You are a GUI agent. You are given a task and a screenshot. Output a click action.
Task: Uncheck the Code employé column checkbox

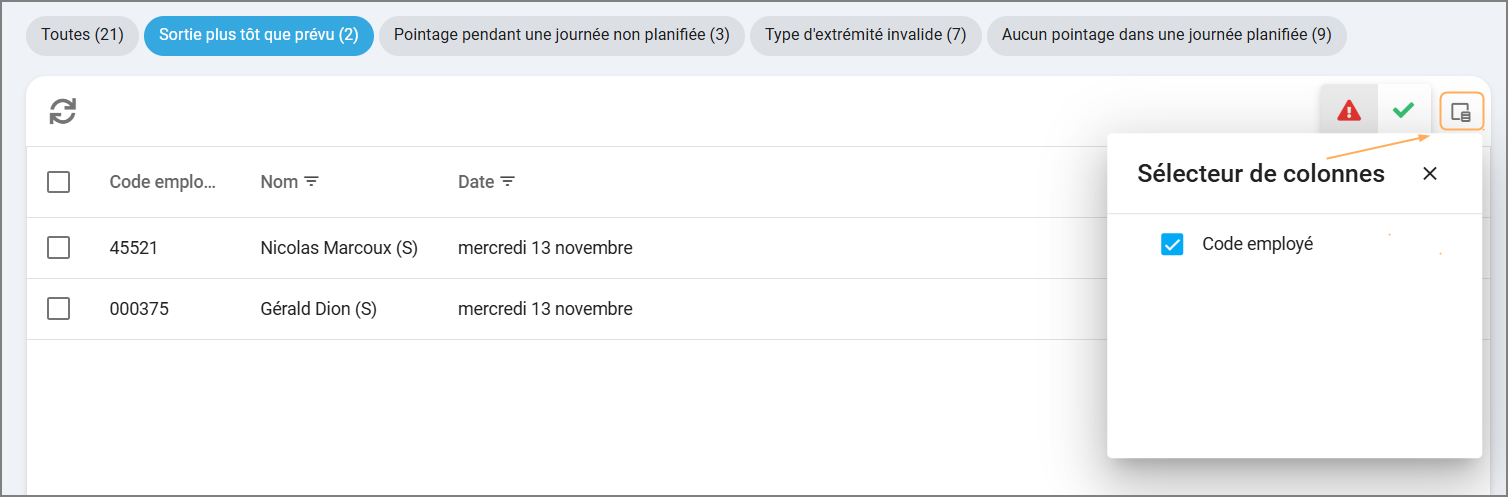point(1172,244)
